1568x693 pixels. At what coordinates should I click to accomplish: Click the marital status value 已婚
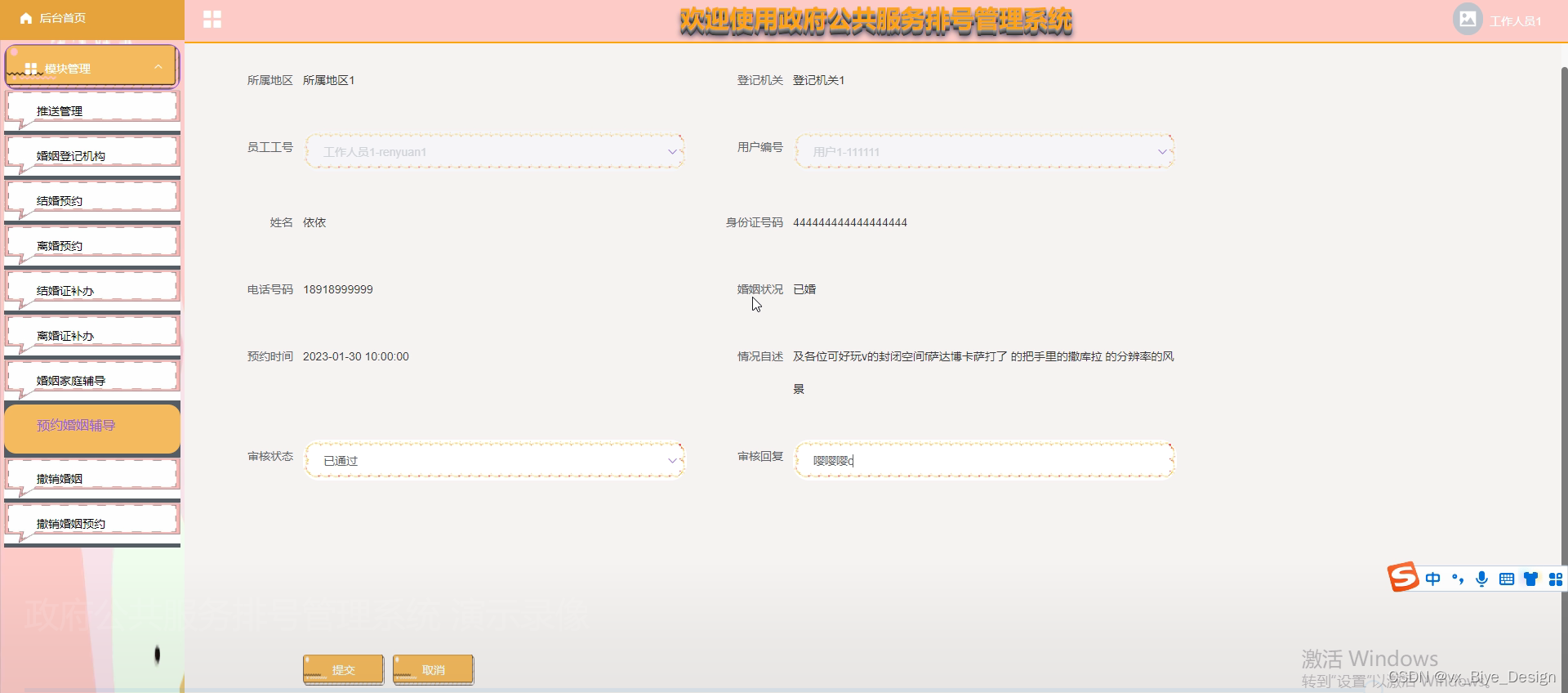(804, 289)
